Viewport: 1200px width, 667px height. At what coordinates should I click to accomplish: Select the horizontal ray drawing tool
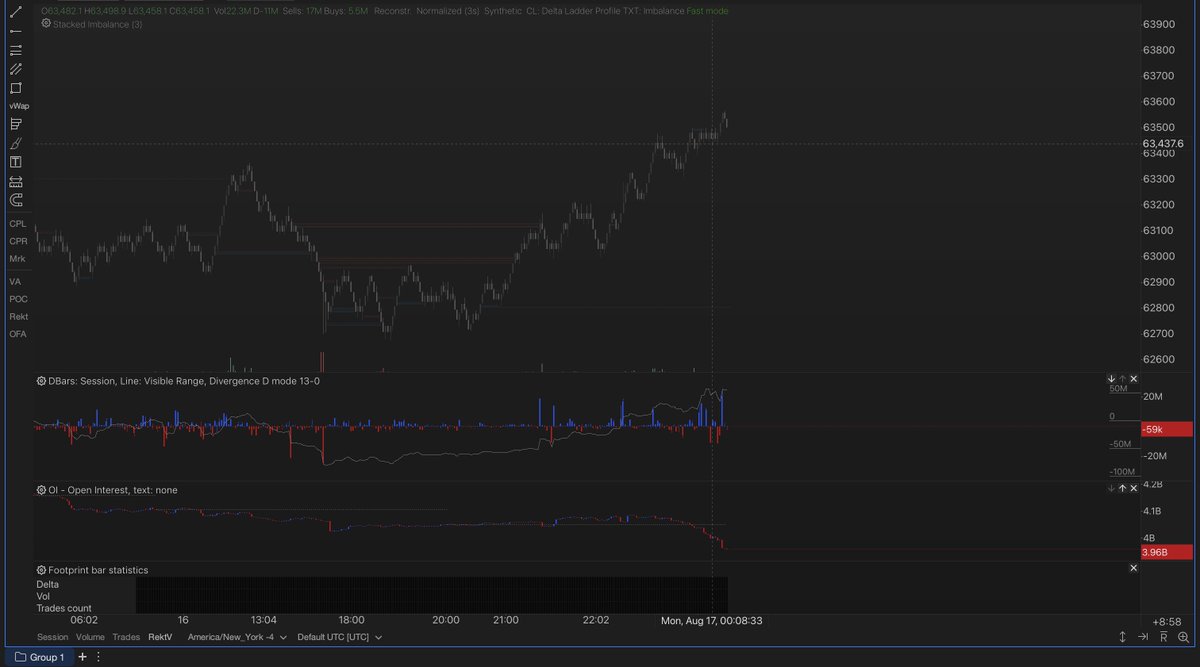[16, 31]
